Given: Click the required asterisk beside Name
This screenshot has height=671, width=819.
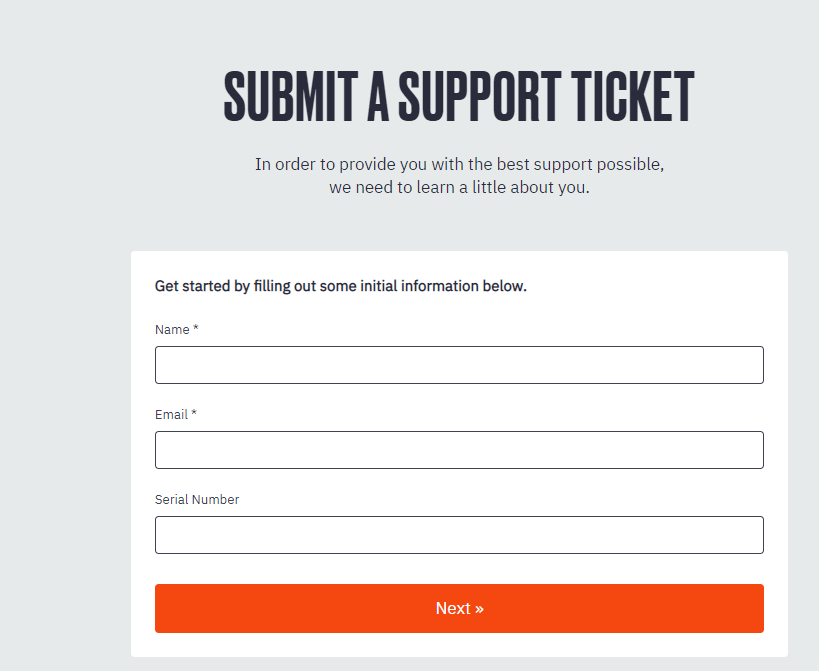Looking at the screenshot, I should [x=196, y=328].
